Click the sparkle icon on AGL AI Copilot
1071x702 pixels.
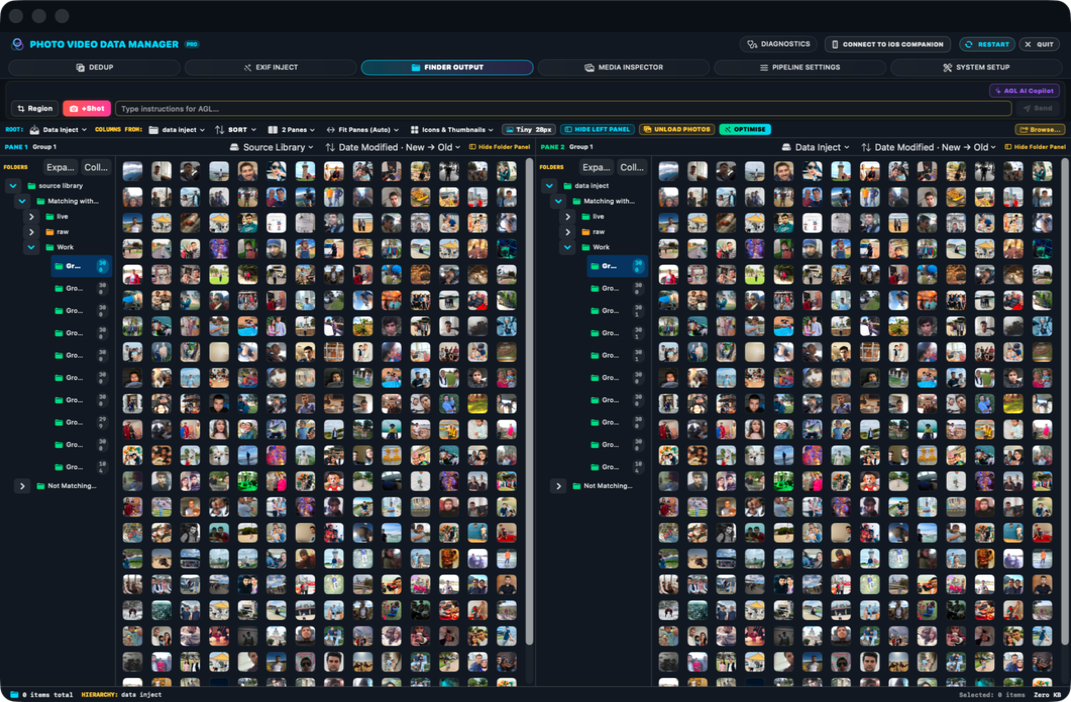999,91
